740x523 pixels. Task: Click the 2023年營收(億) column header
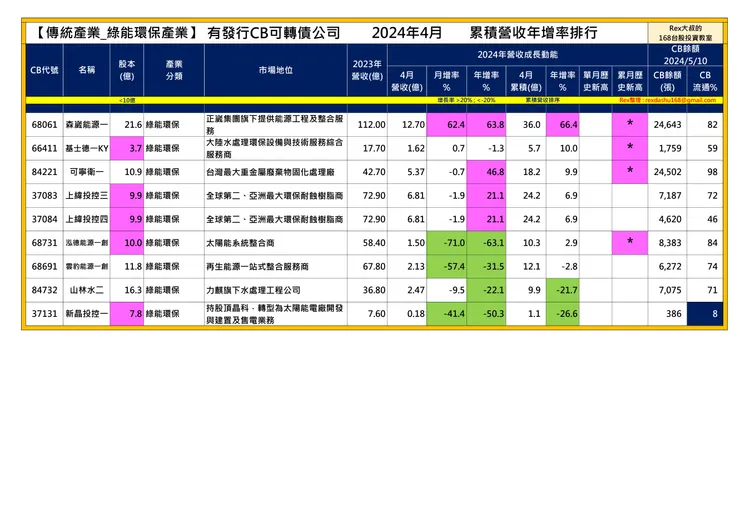click(x=367, y=70)
